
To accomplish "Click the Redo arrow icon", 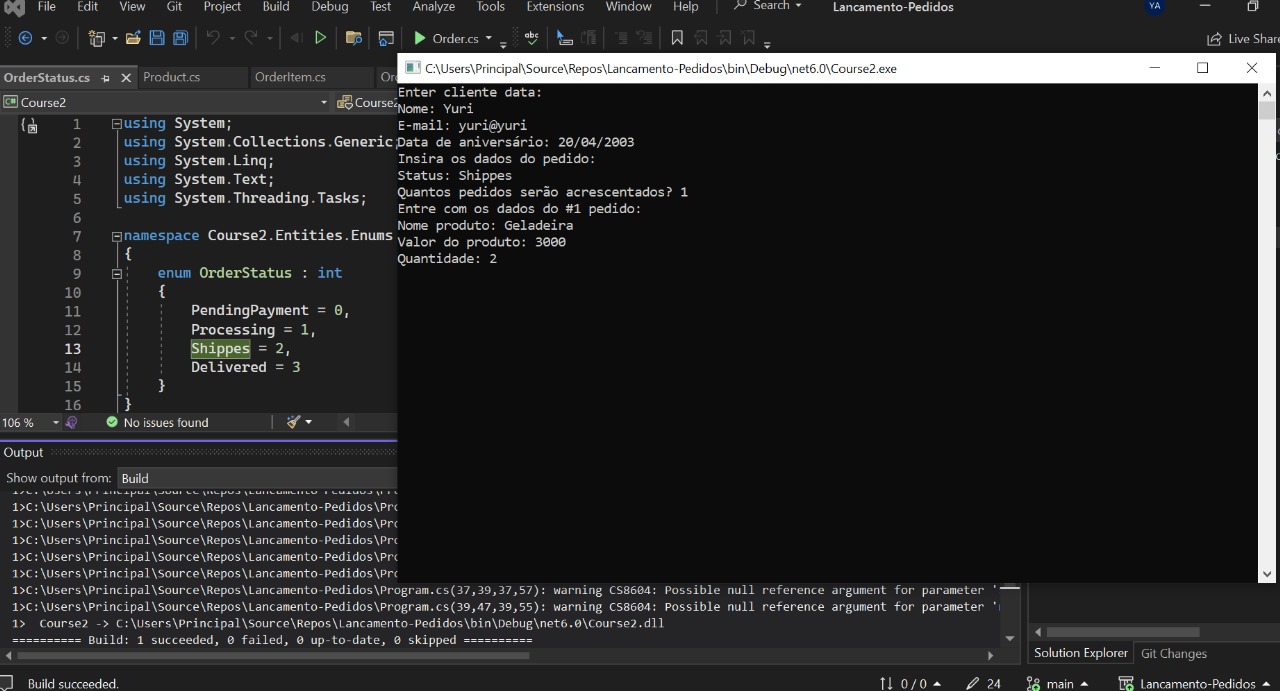I will click(251, 38).
